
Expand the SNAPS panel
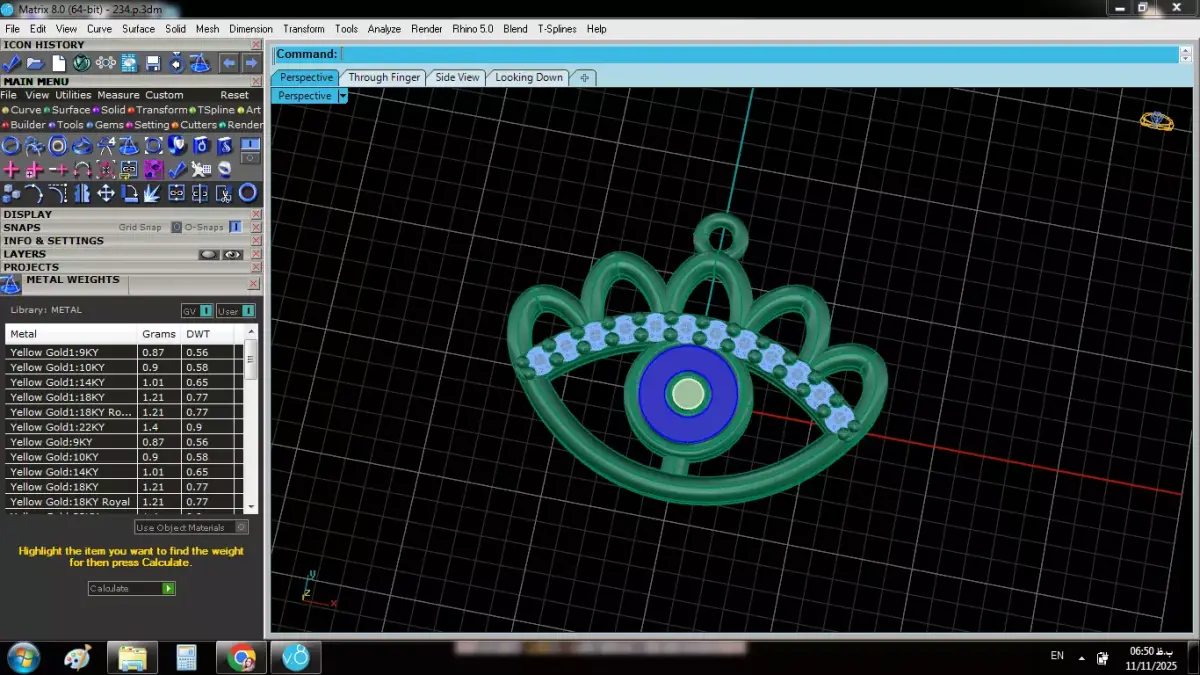[x=22, y=227]
